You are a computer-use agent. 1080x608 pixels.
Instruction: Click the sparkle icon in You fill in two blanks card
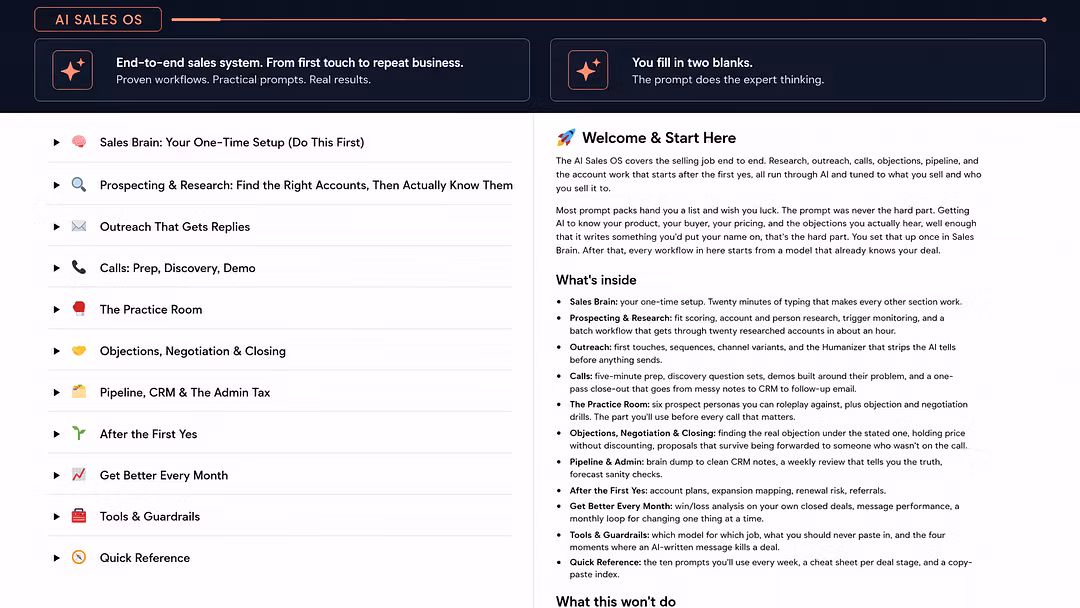(588, 70)
